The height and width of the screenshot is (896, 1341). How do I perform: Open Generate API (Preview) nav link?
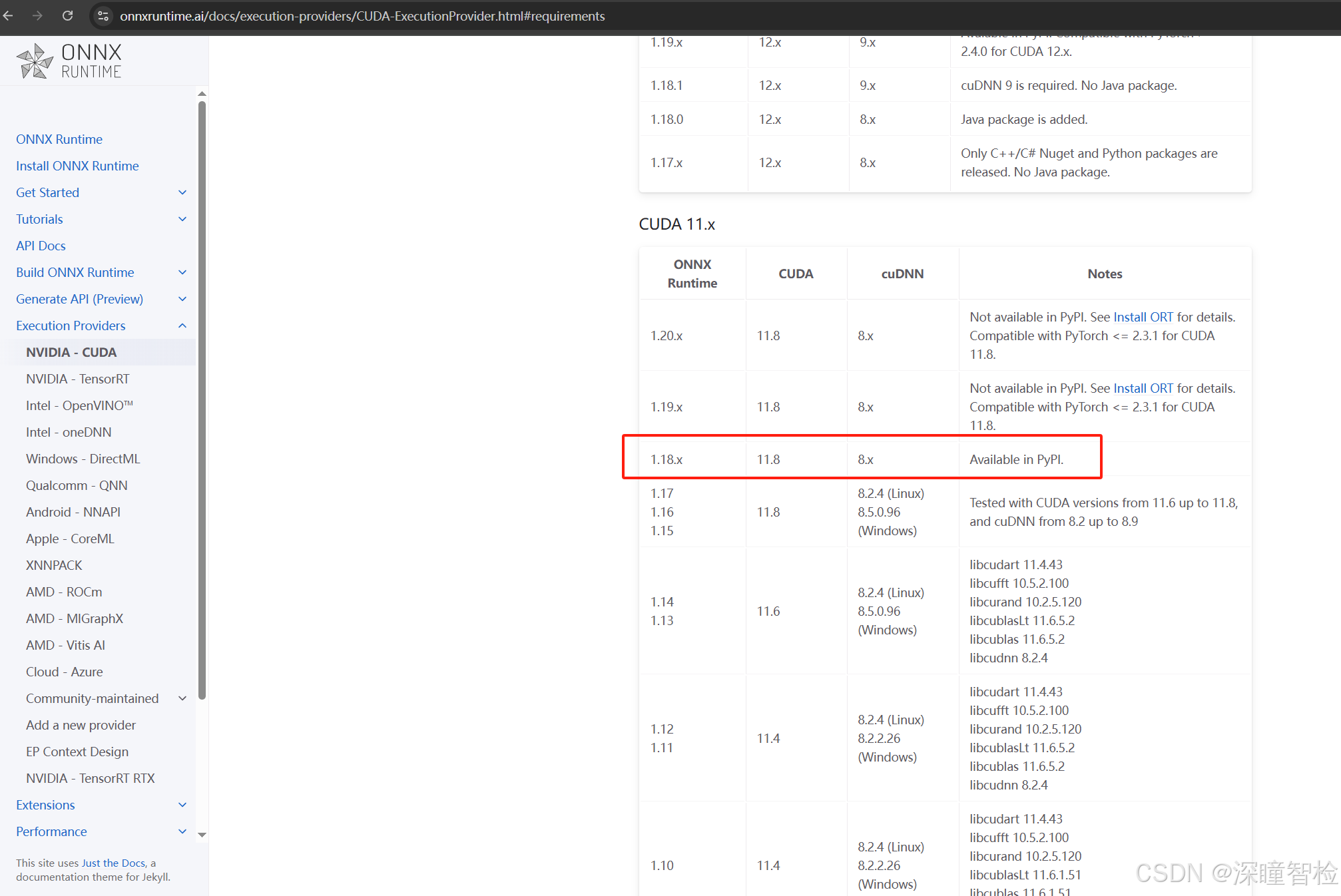point(79,299)
